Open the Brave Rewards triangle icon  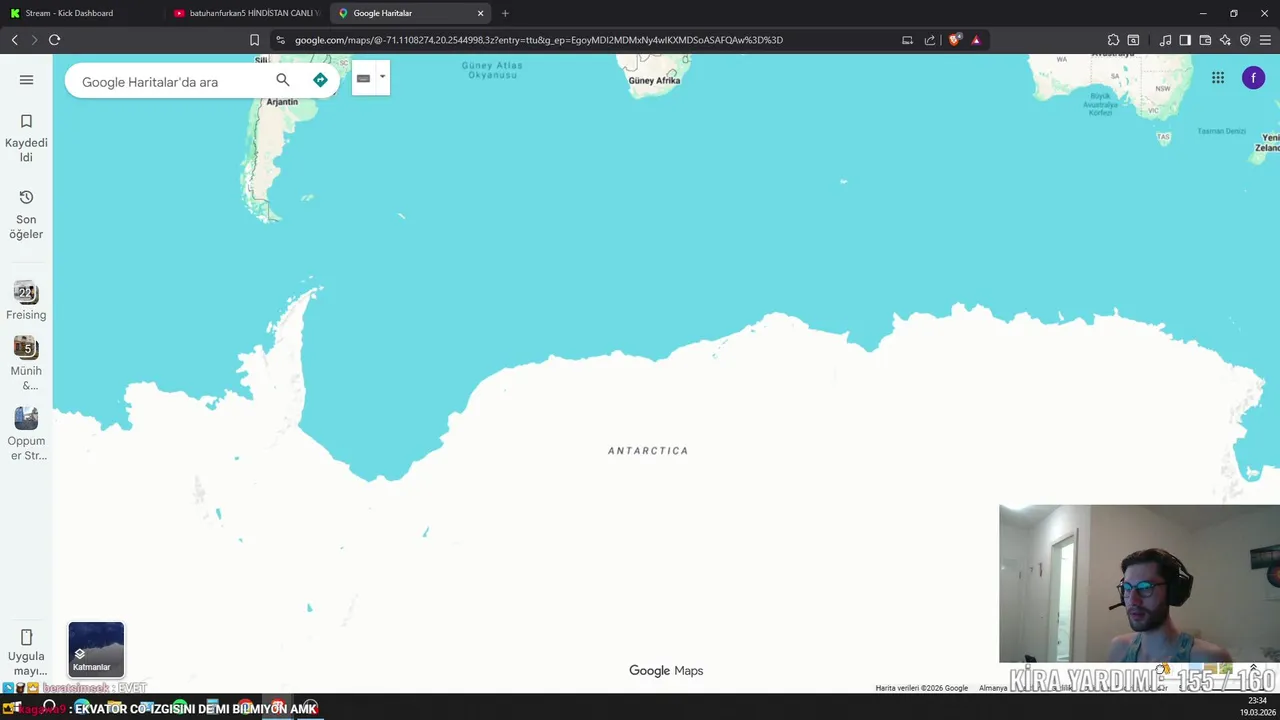point(976,40)
